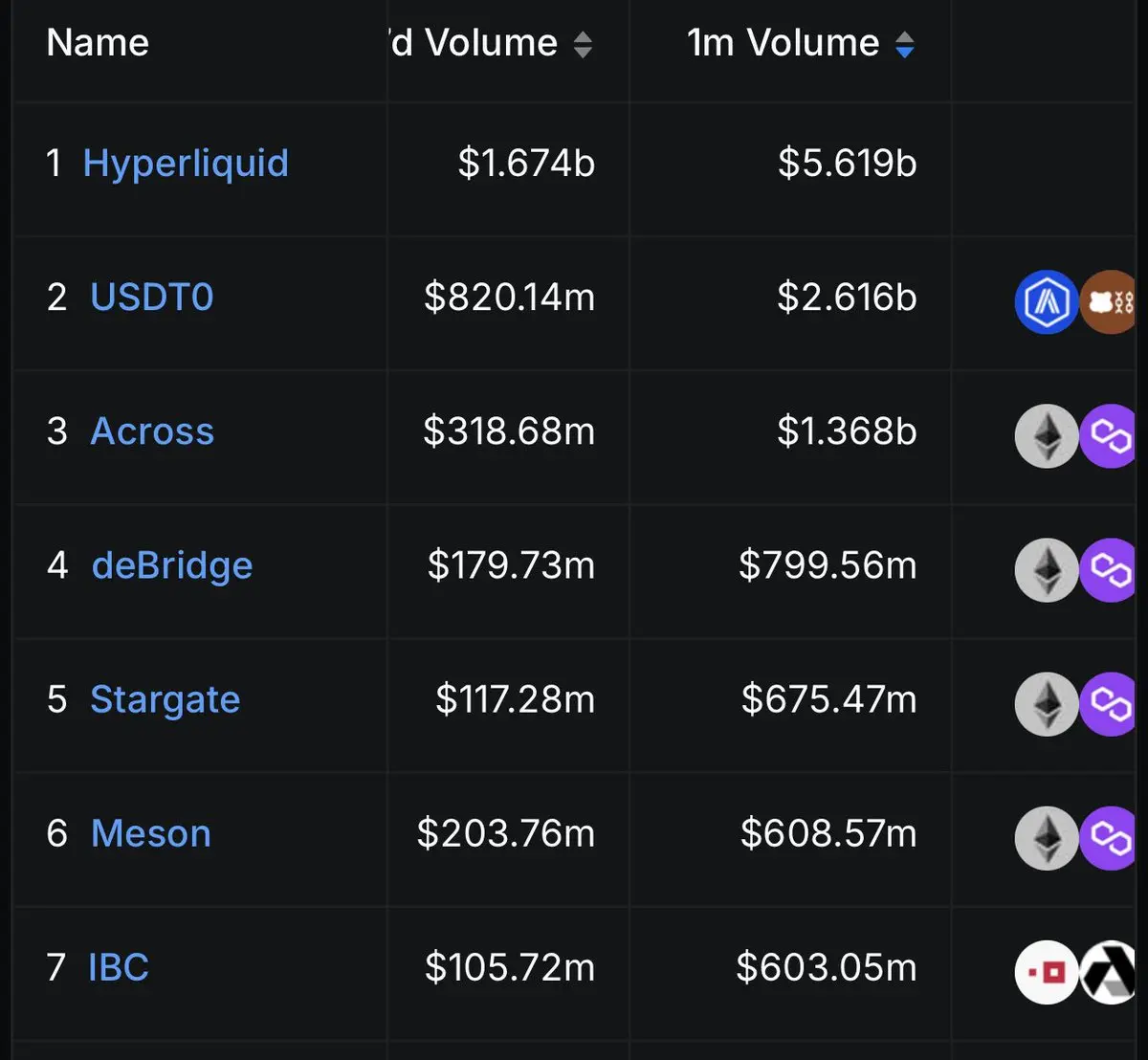Click the blue Arbitrum icon in USDT0 row
The width and height of the screenshot is (1148, 1060).
(x=1047, y=302)
